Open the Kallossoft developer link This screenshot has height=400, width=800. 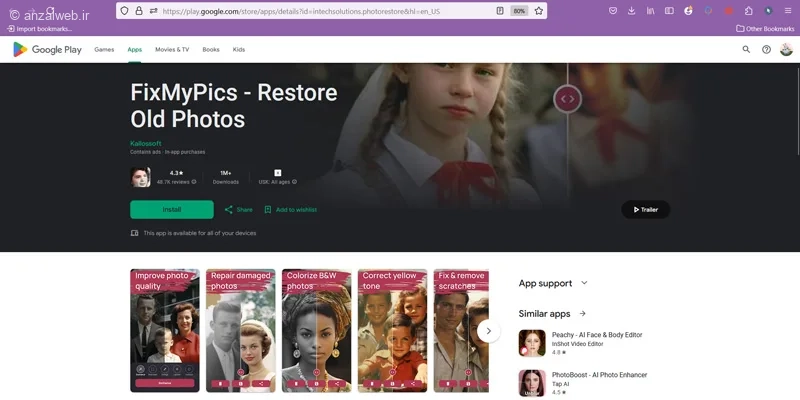[x=145, y=144]
